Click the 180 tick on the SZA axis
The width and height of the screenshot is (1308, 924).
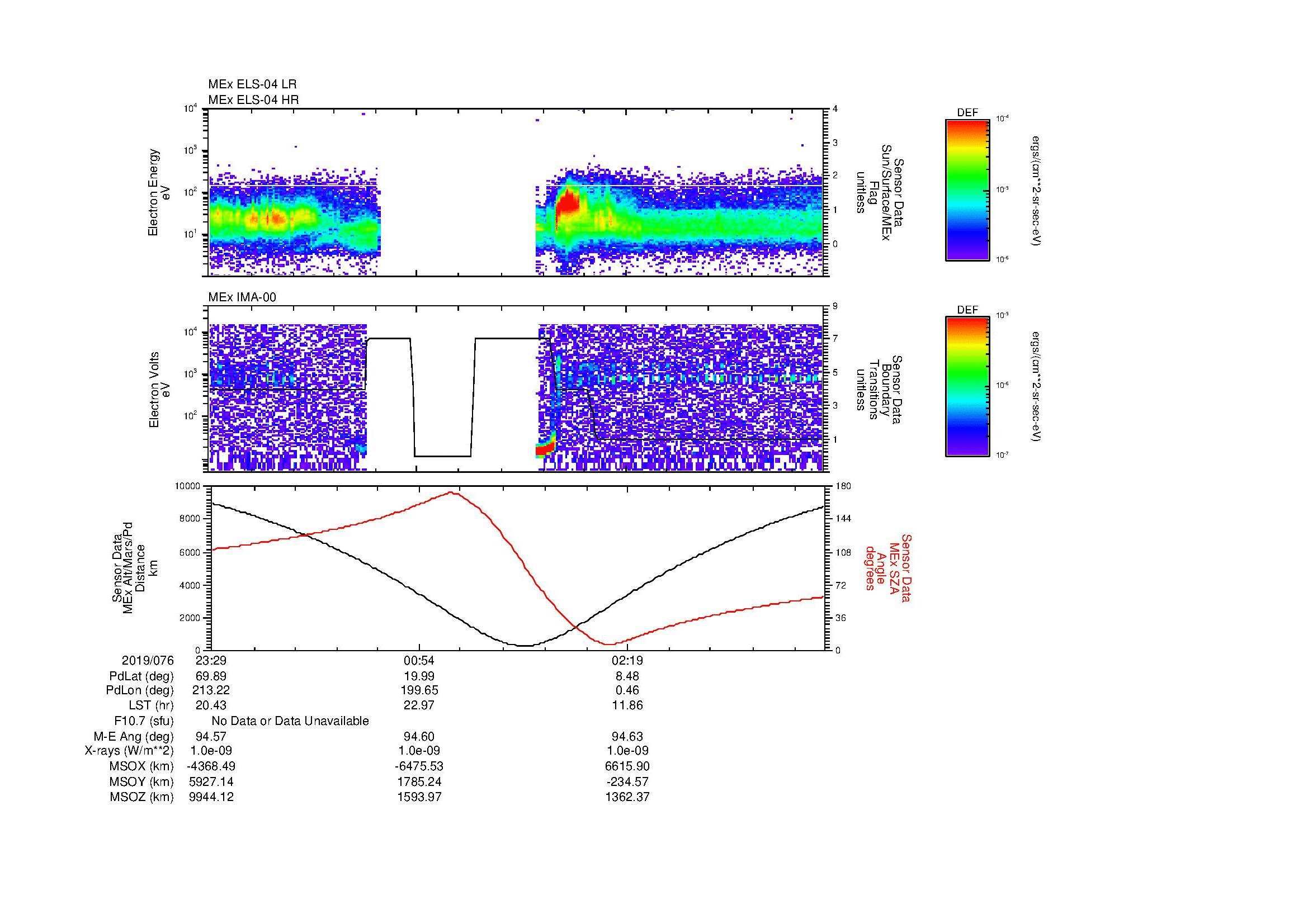point(844,486)
